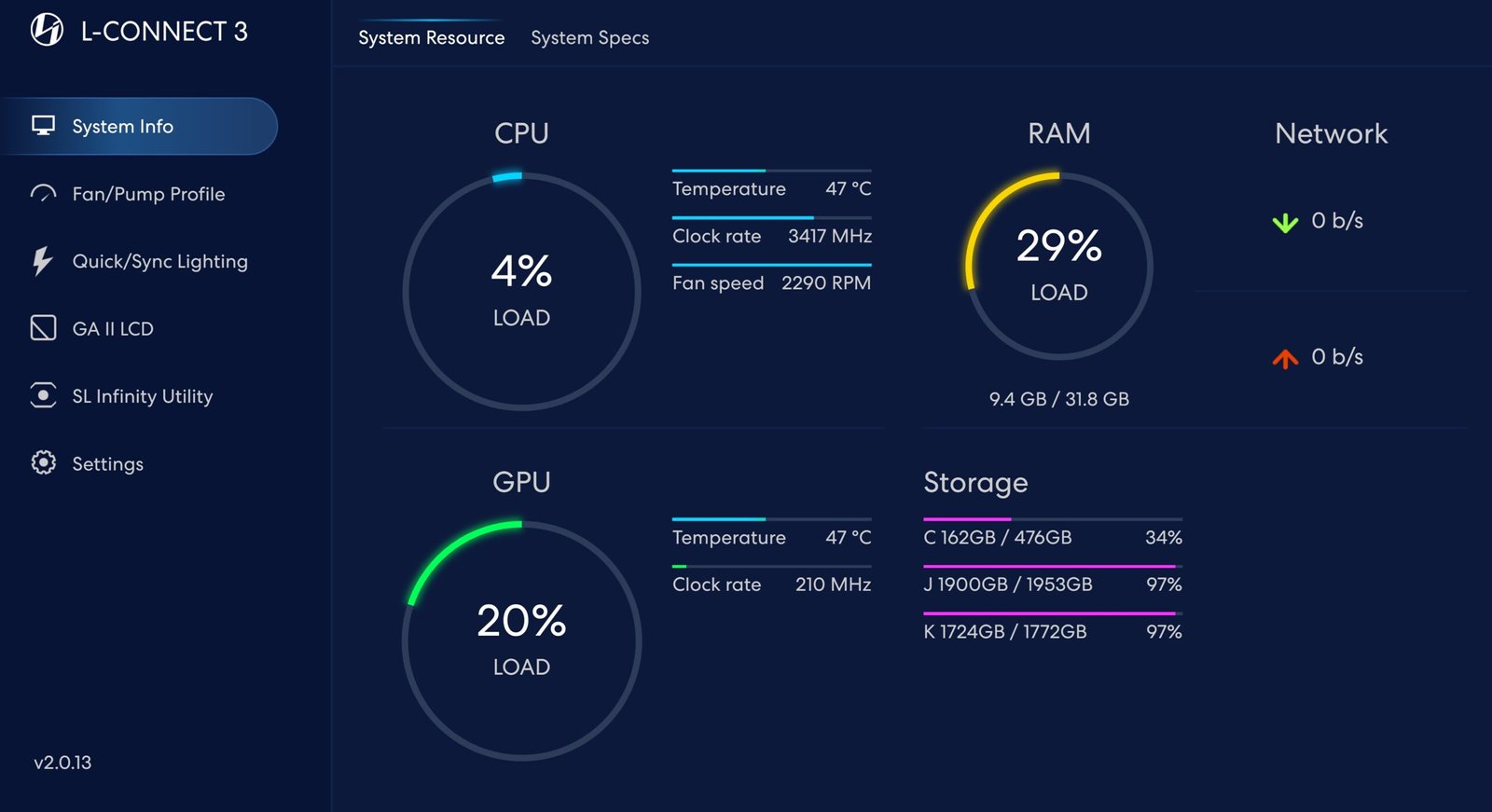Click the Quick/Sync Lighting bolt icon

42,261
